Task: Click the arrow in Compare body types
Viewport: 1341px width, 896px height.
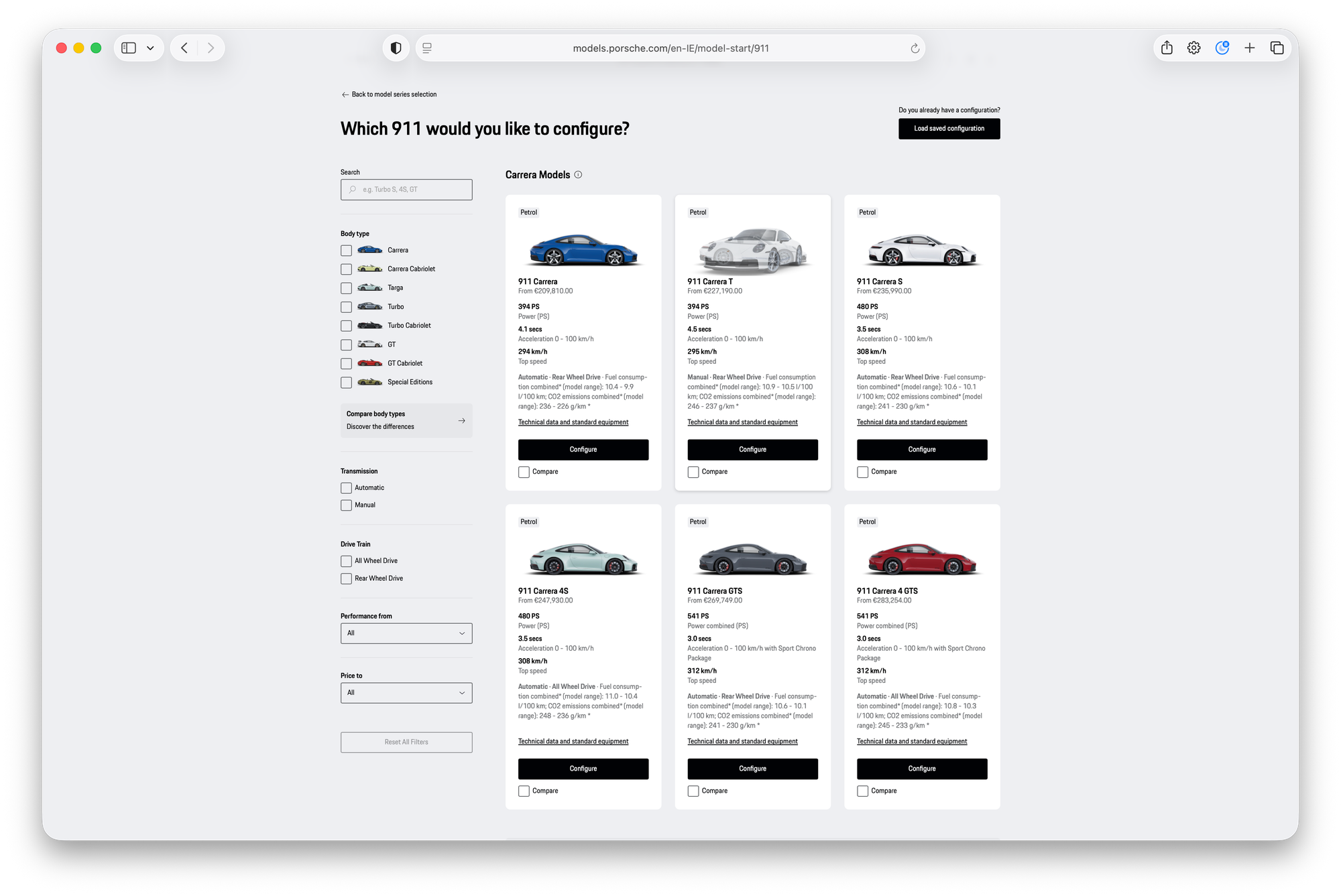Action: pos(462,421)
